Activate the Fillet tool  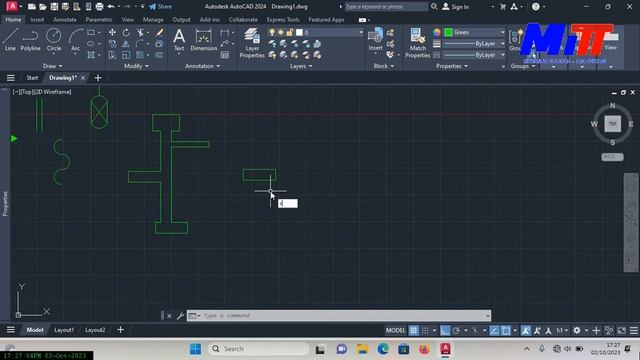coord(140,44)
